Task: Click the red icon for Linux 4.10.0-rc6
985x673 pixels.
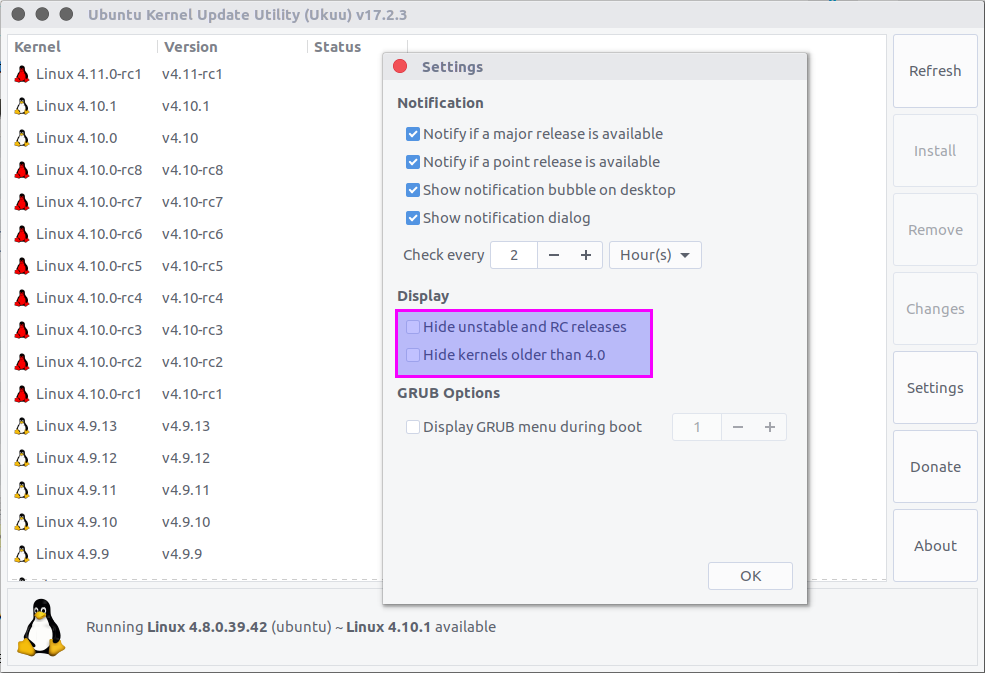Action: (x=22, y=234)
